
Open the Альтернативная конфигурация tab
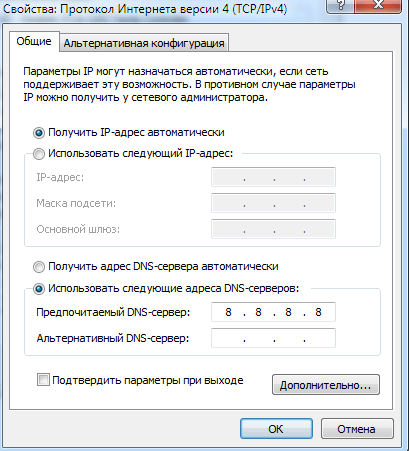click(x=144, y=43)
